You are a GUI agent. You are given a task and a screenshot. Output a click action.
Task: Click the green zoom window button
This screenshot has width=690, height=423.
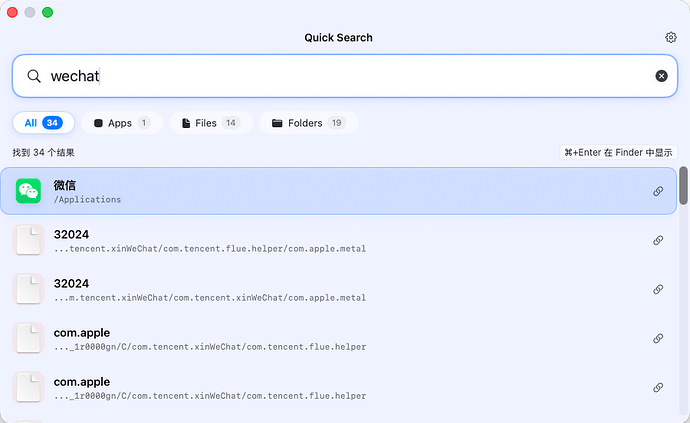pyautogui.click(x=48, y=12)
